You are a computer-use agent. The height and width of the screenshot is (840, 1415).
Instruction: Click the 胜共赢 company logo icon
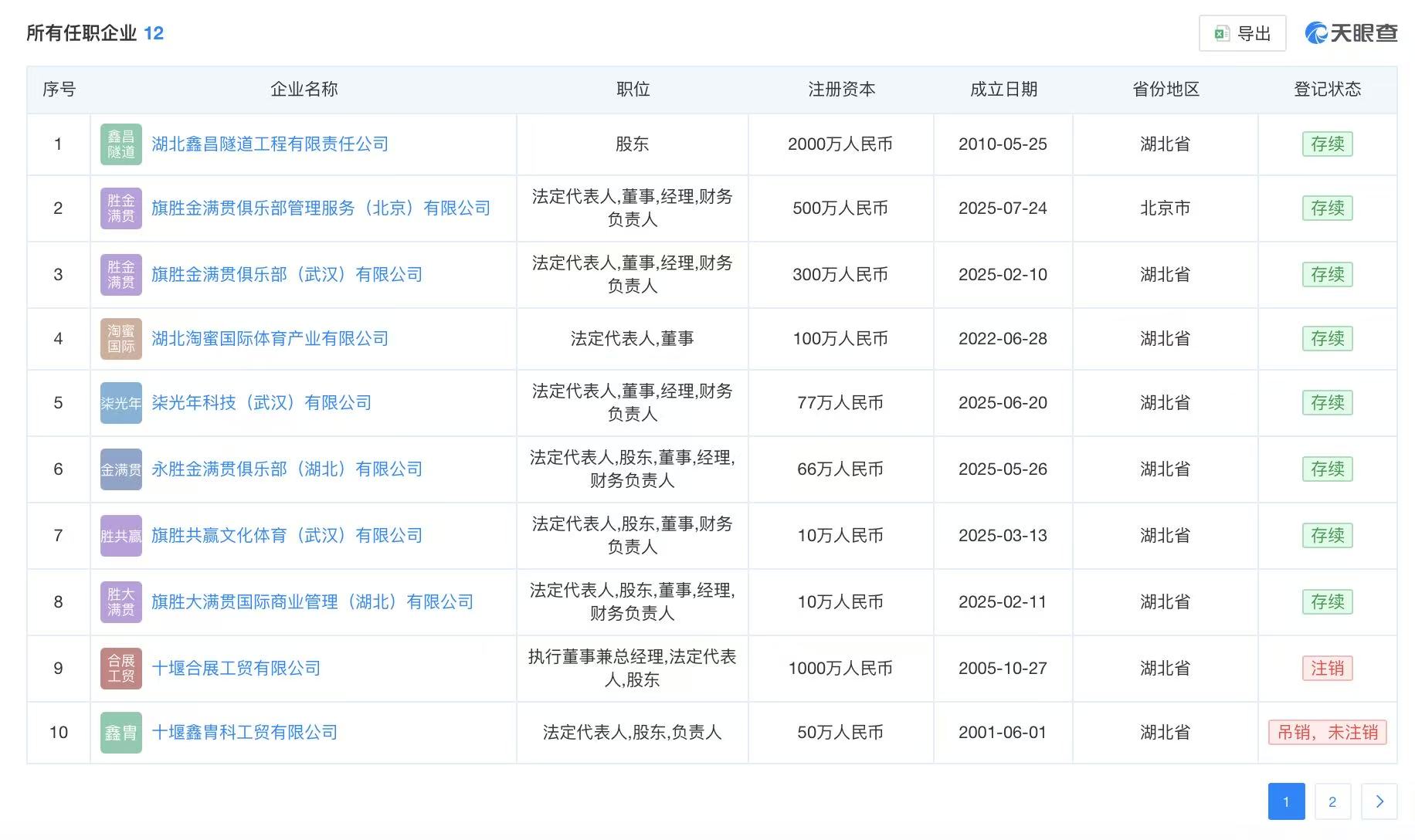121,536
